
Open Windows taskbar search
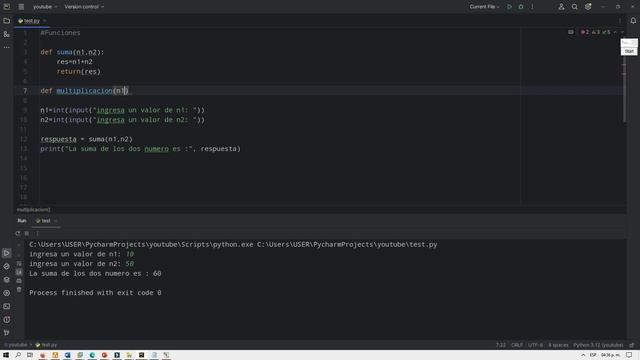point(18,355)
